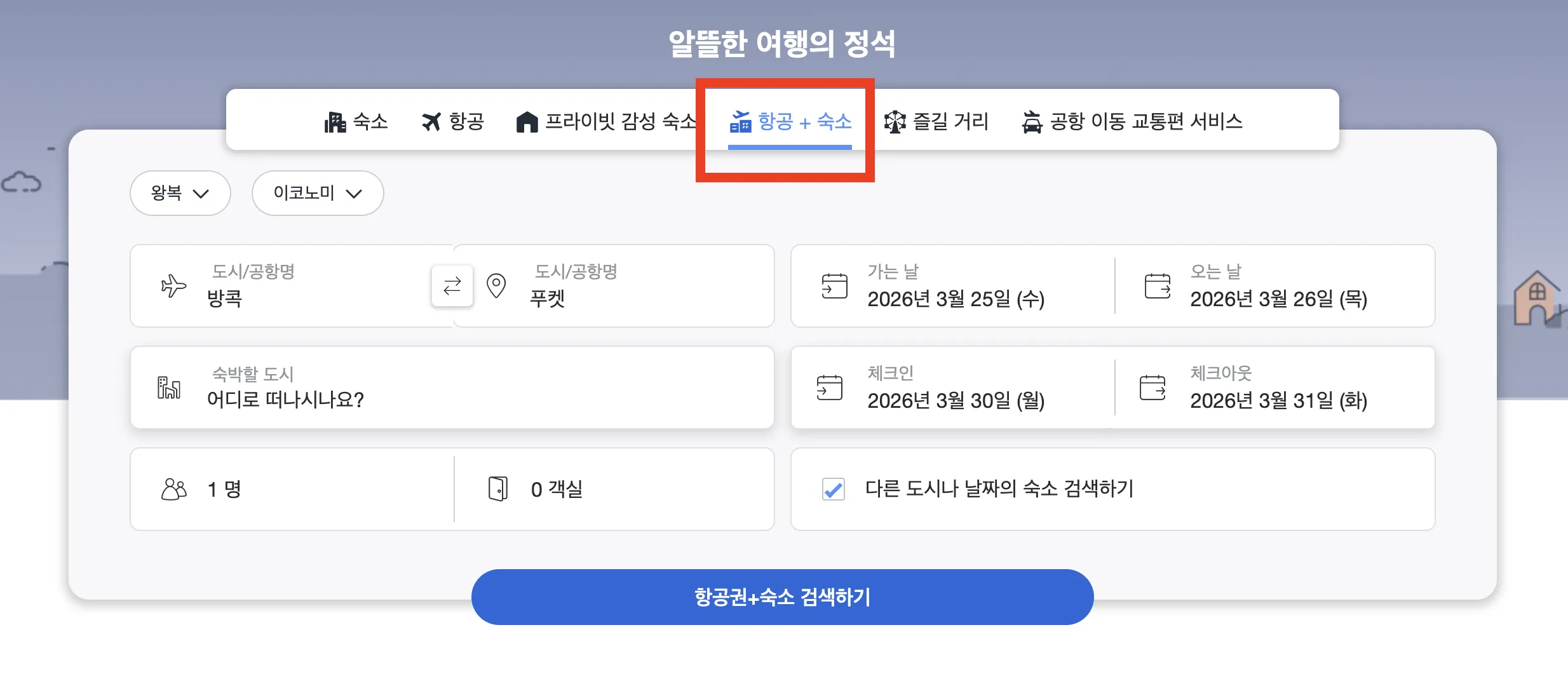Viewport: 1568px width, 700px height.
Task: Click the 항공권+숙소 검색하기 search button
Action: pyautogui.click(x=783, y=596)
